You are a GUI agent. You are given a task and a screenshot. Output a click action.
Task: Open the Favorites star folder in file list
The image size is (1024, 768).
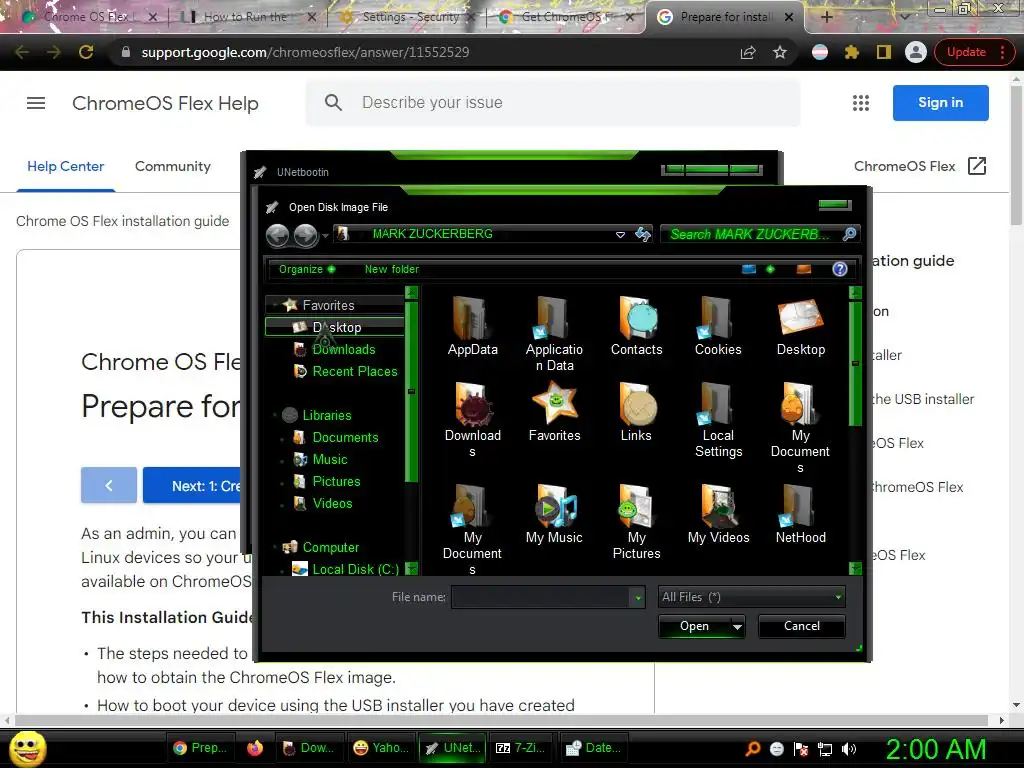[554, 411]
